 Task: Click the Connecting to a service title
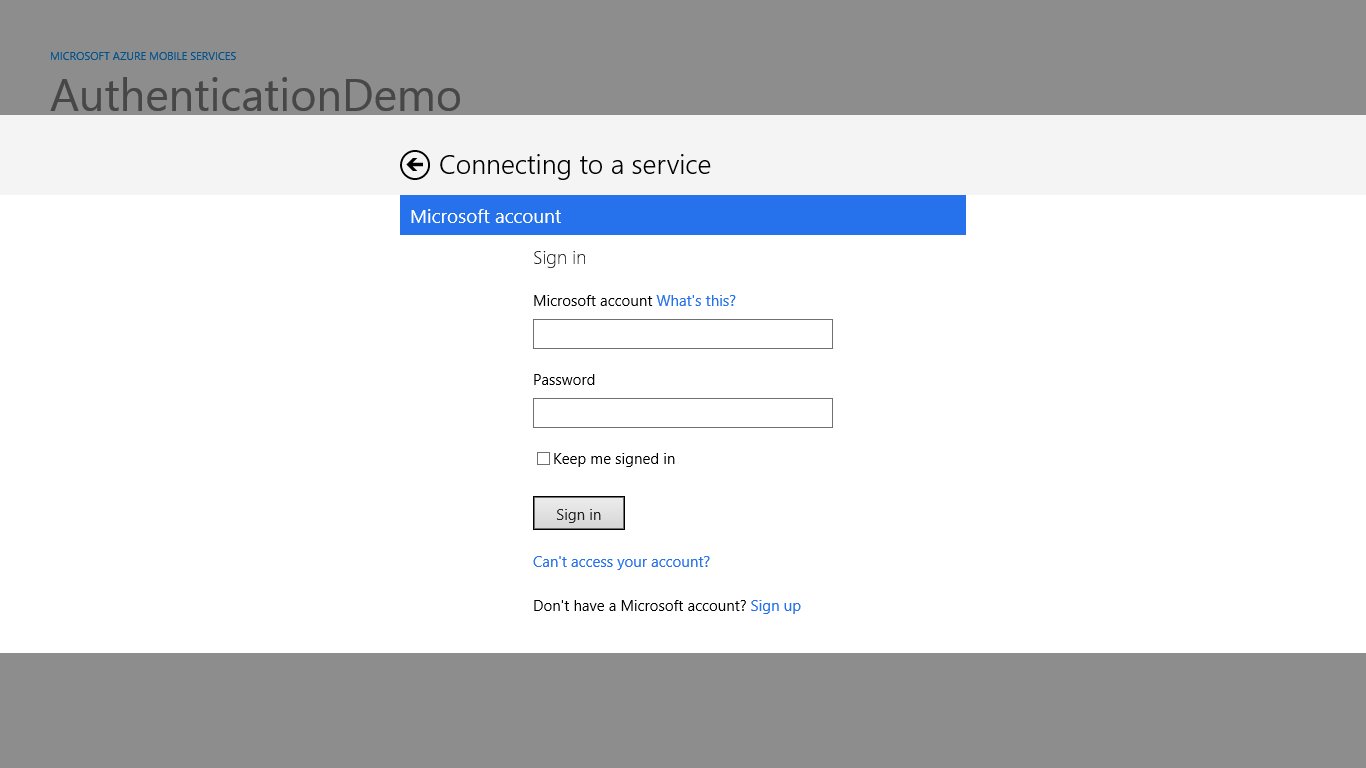pyautogui.click(x=575, y=165)
